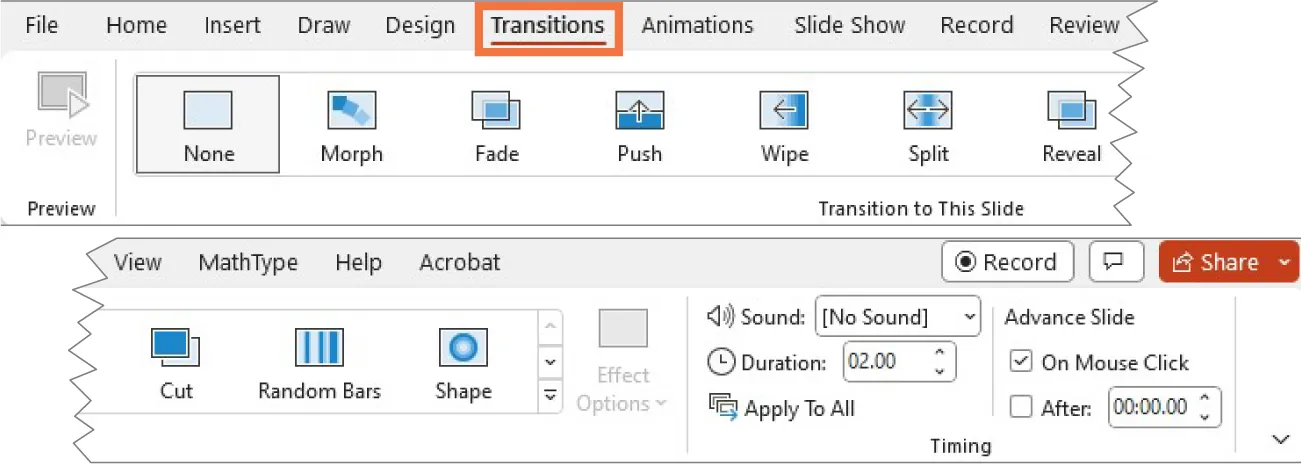This screenshot has width=1301, height=464.
Task: Pick the Reveal transition
Action: coord(1071,125)
